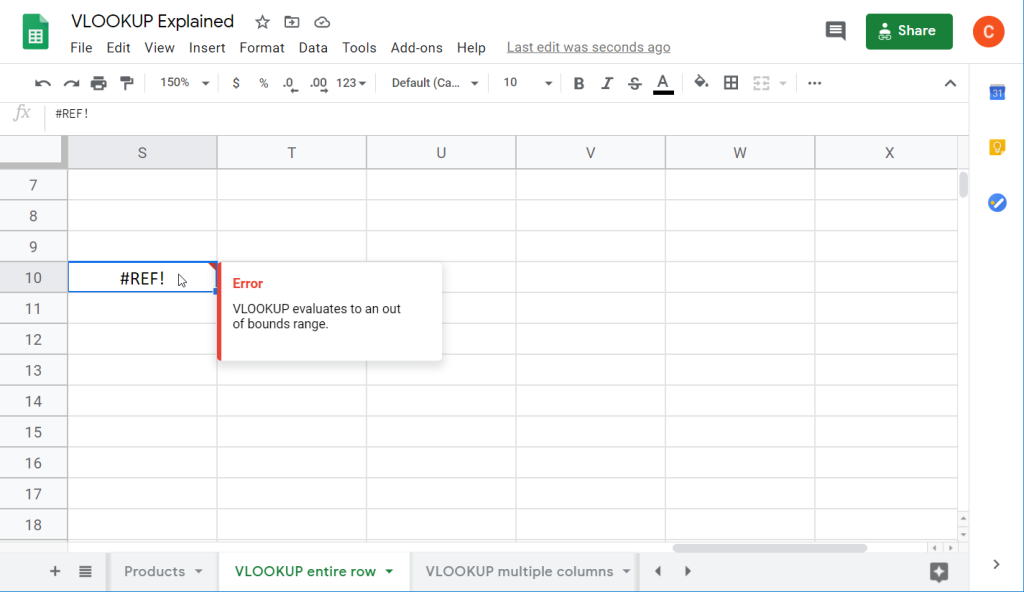Click the Decrease decimal places icon

pos(289,83)
